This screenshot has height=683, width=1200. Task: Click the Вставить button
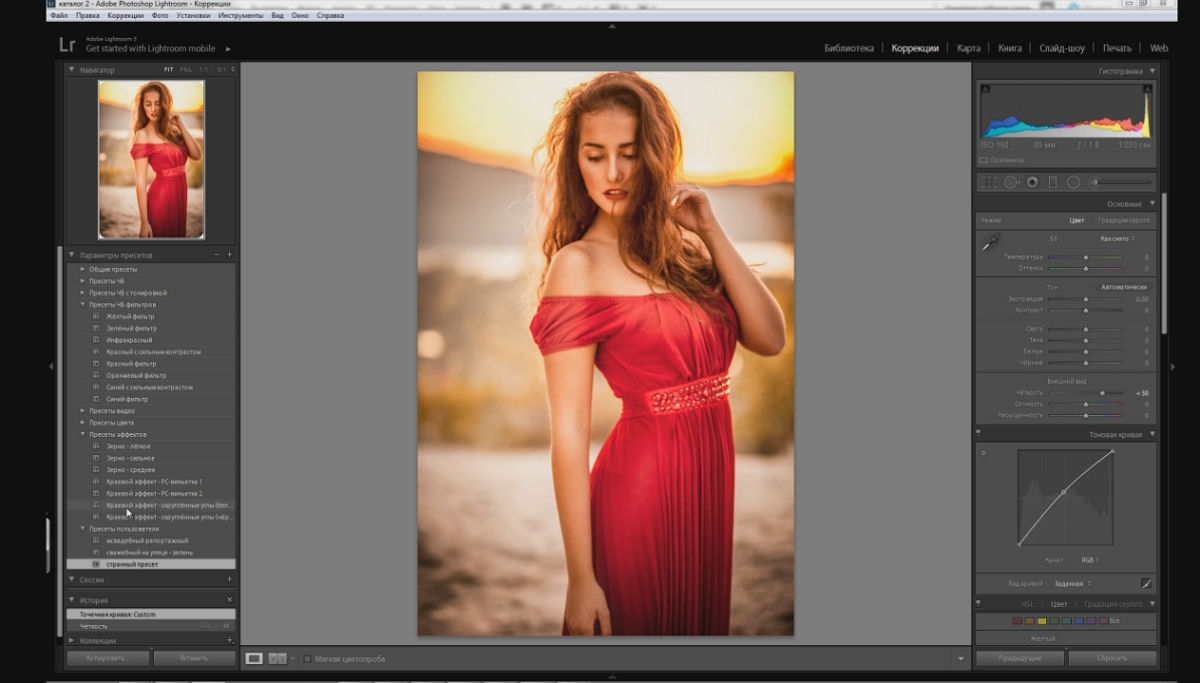coord(195,659)
